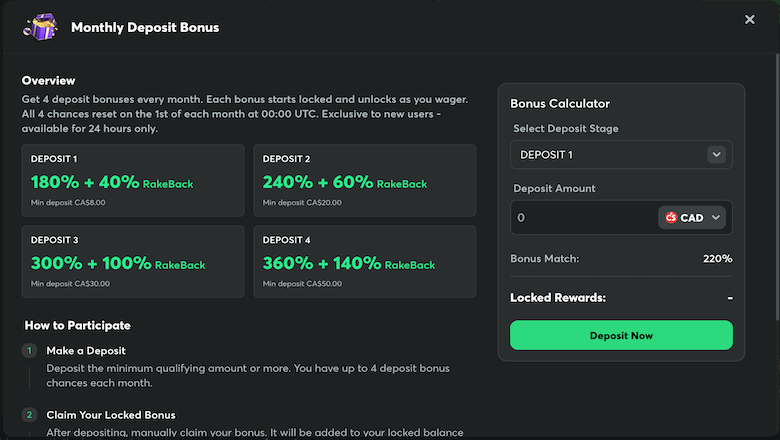Click the Locked Rewards row
Viewport: 780px width, 440px height.
point(621,297)
